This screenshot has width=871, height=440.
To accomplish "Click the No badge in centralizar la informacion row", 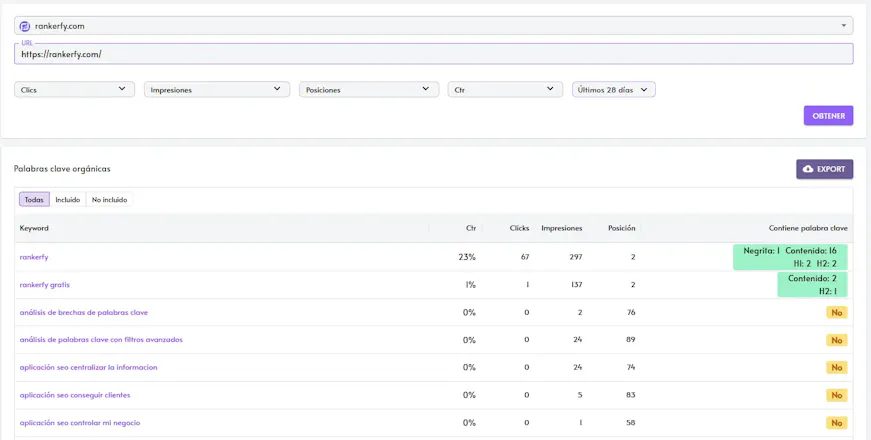I will [837, 367].
